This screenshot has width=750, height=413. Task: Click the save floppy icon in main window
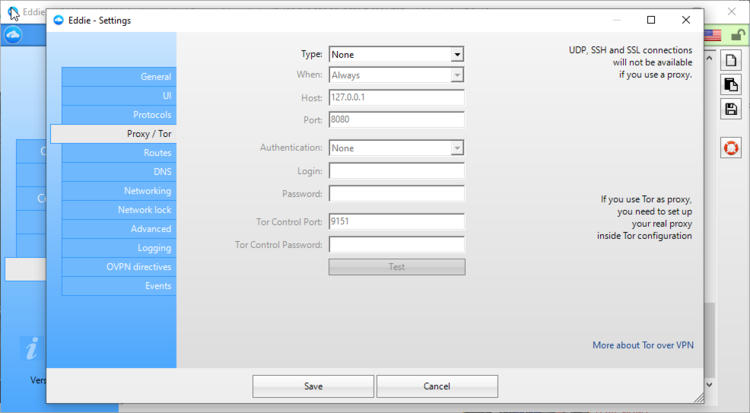[x=731, y=109]
